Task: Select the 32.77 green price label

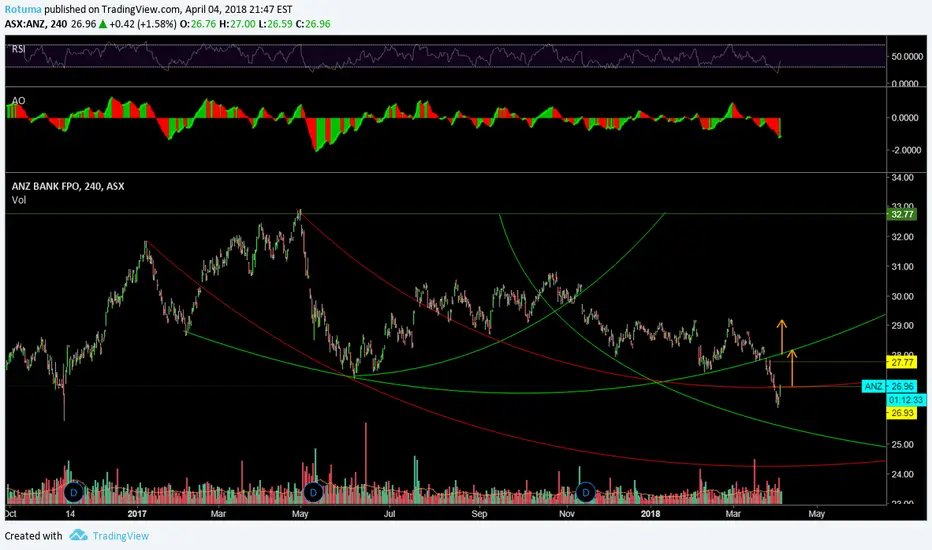Action: click(902, 214)
